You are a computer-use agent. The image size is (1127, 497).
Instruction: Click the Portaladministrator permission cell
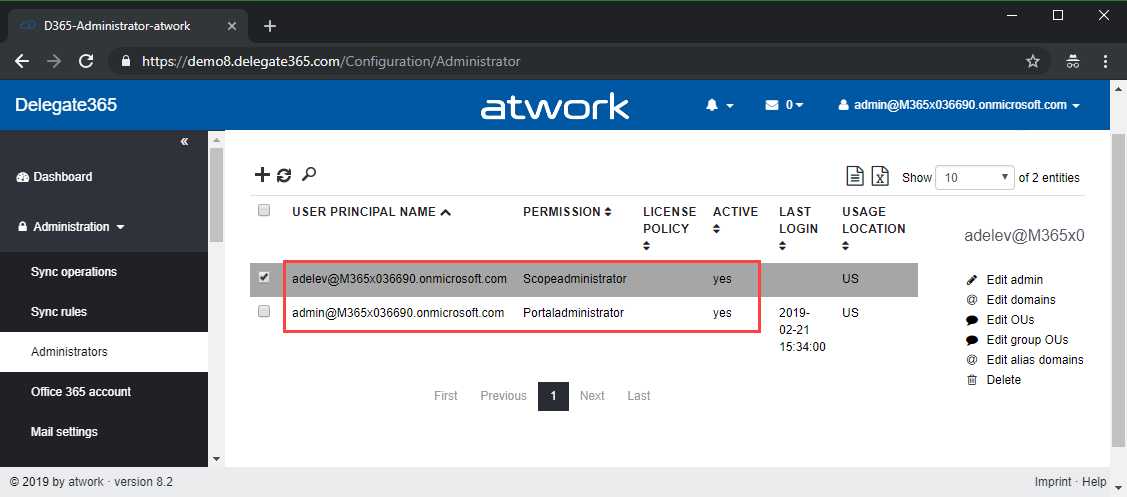pos(574,313)
